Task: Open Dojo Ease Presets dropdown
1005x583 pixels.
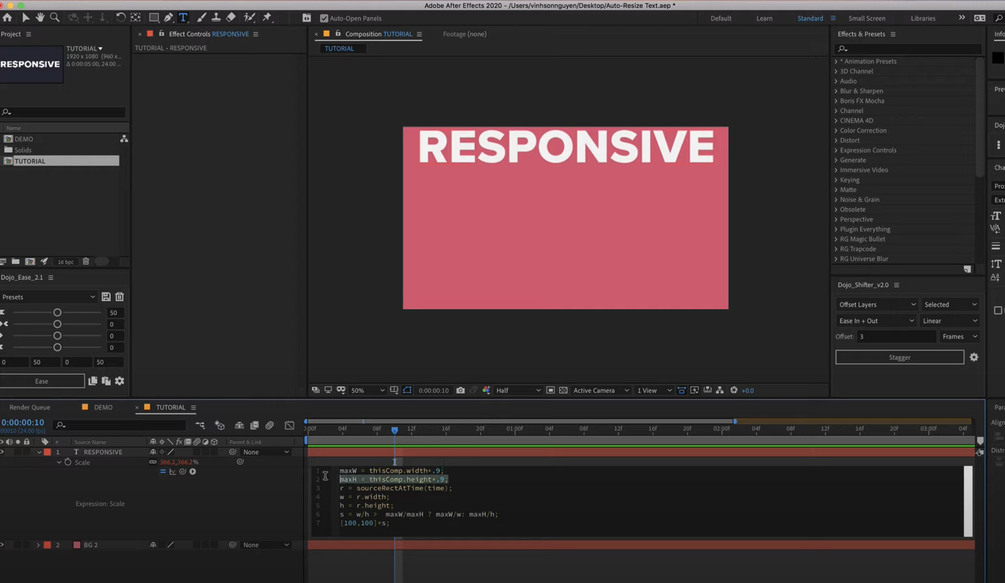Action: click(x=48, y=297)
